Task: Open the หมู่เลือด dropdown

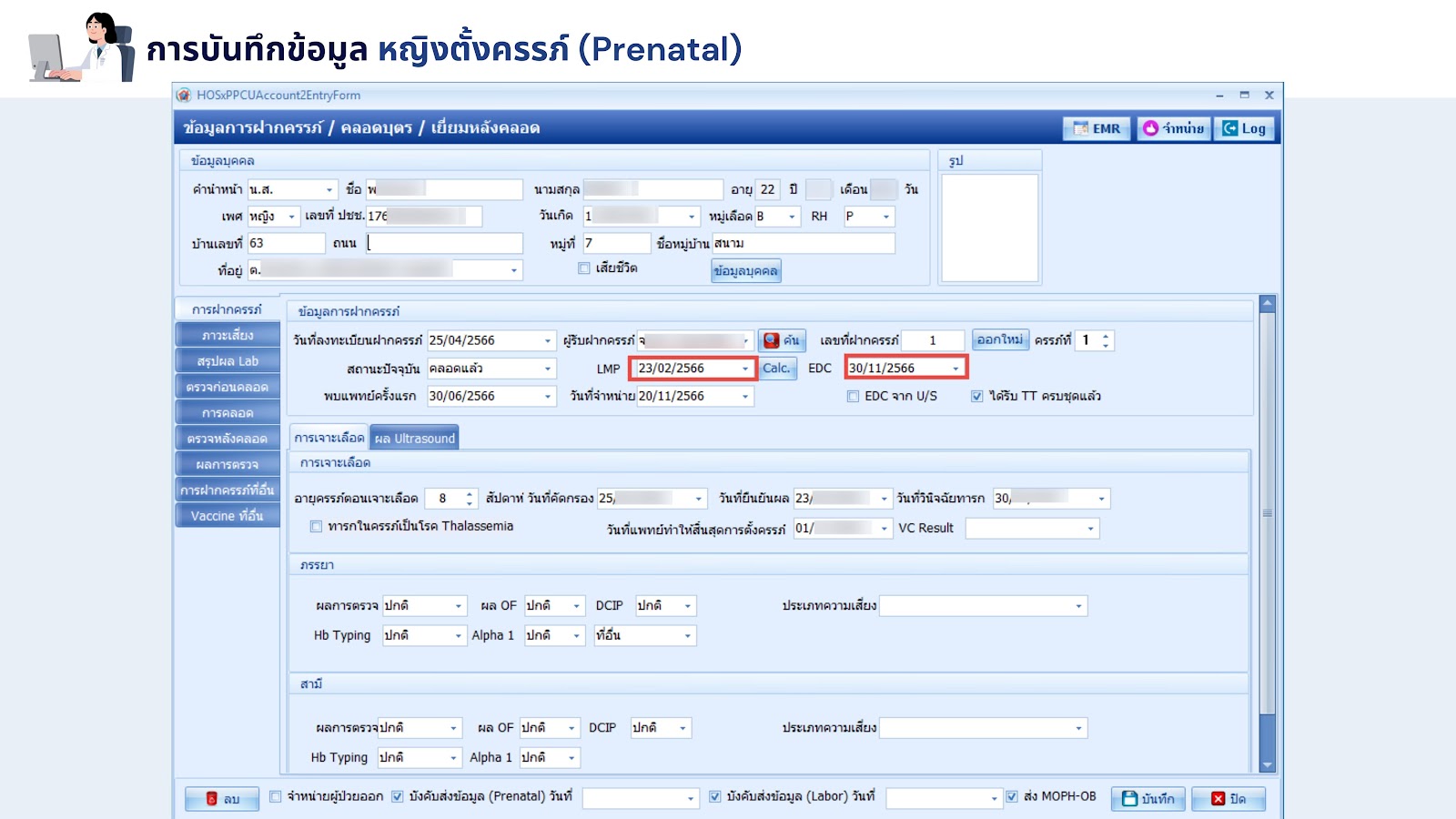Action: [x=792, y=217]
